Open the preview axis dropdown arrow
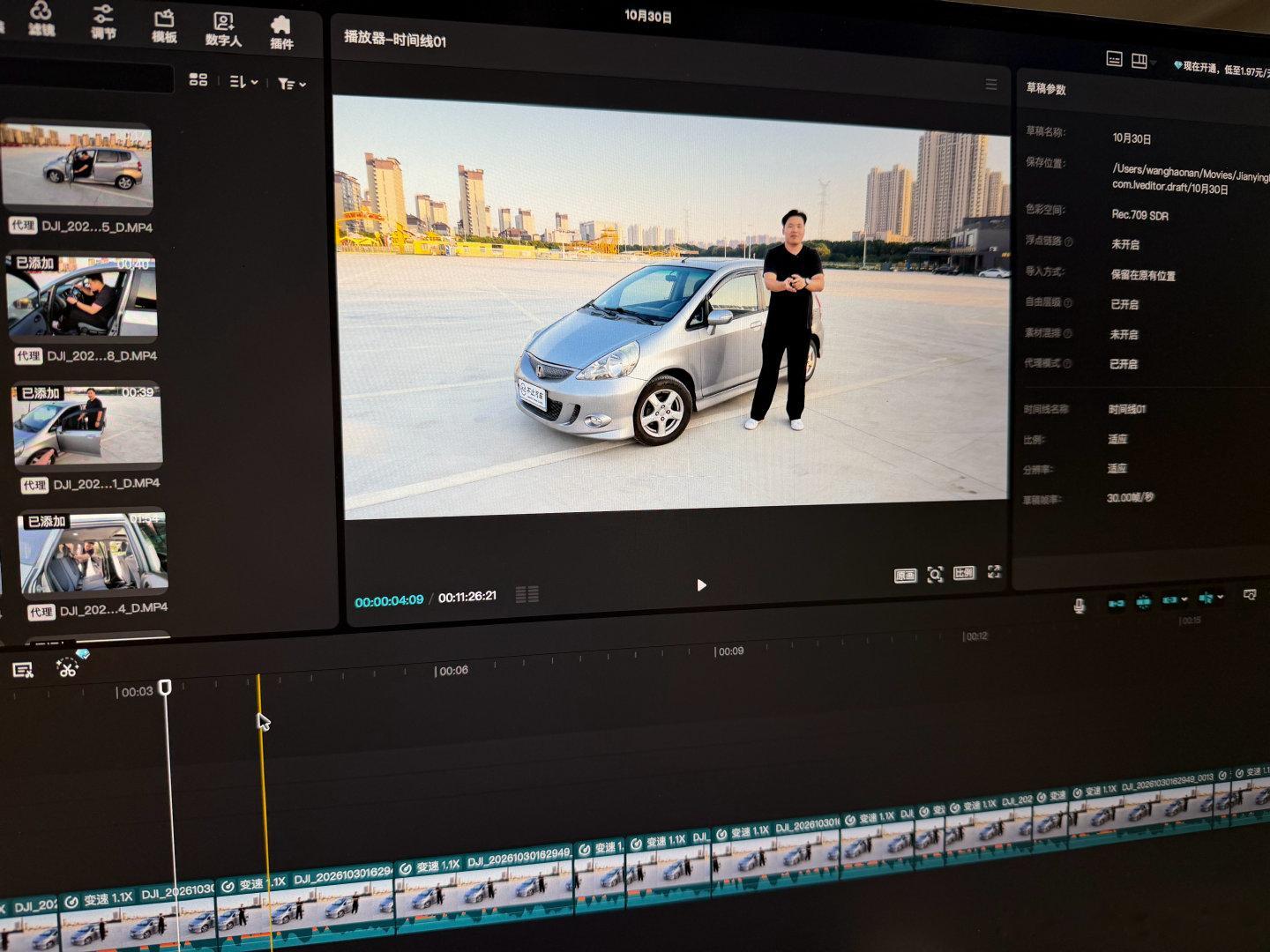1270x952 pixels. coord(1221,597)
